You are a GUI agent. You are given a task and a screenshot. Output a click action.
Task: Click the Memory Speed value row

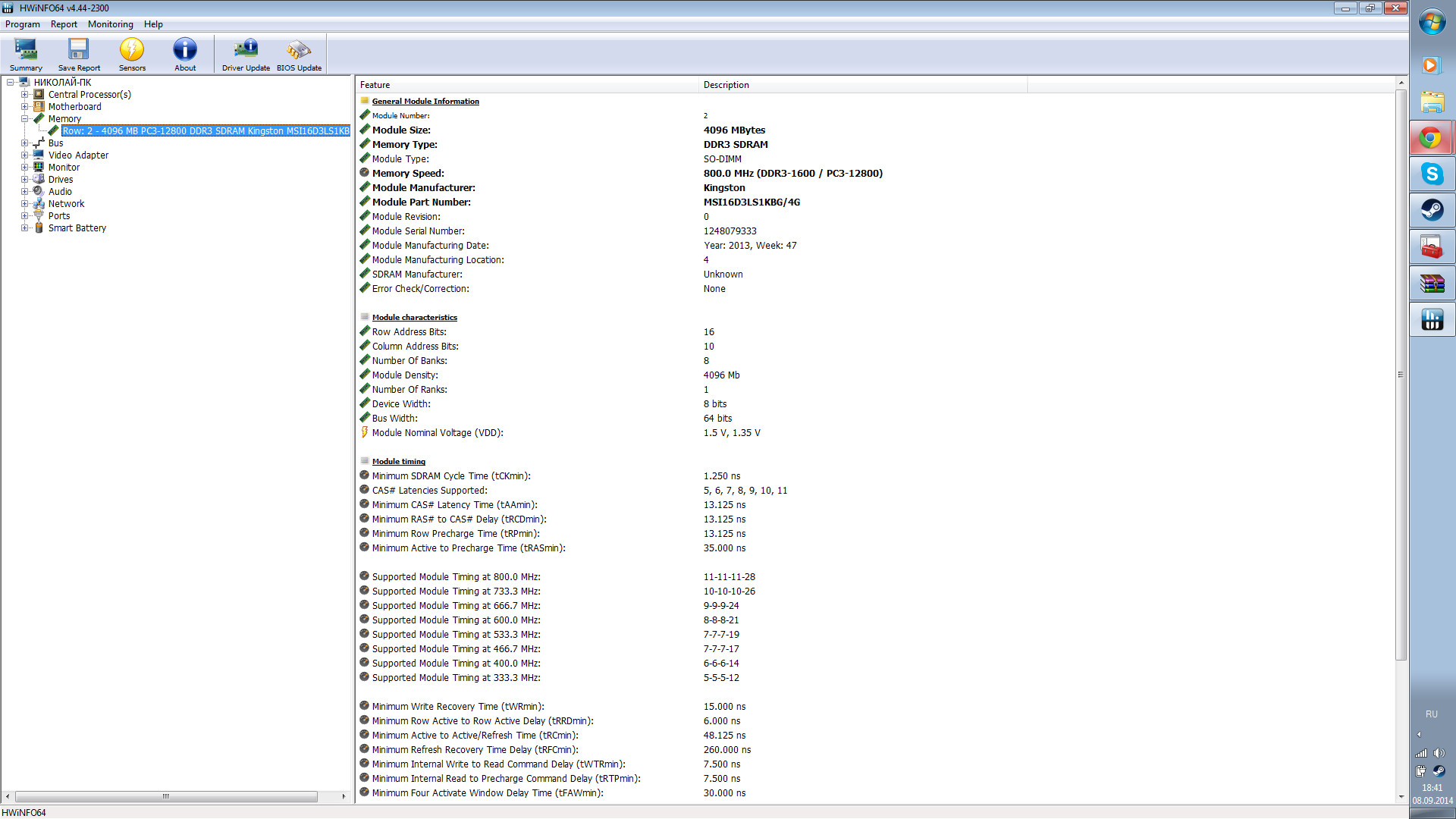click(792, 174)
